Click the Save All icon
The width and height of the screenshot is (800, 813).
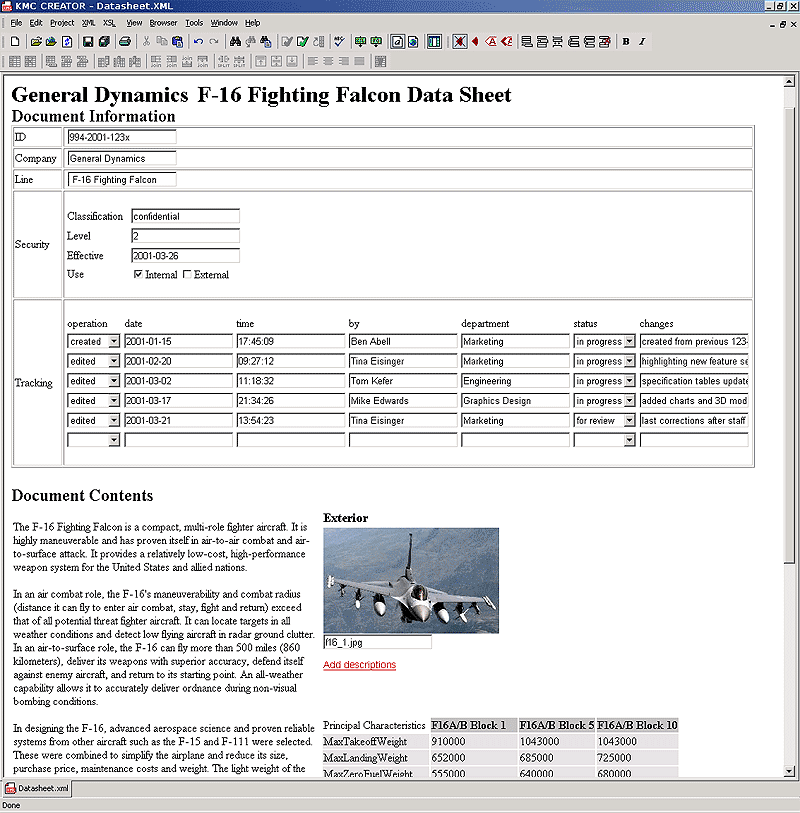click(104, 41)
